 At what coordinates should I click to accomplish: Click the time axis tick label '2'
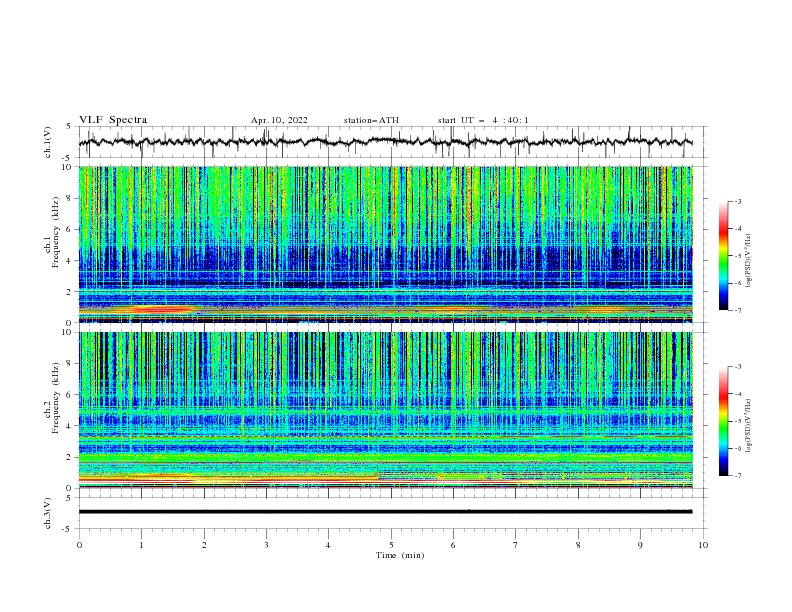(x=204, y=545)
